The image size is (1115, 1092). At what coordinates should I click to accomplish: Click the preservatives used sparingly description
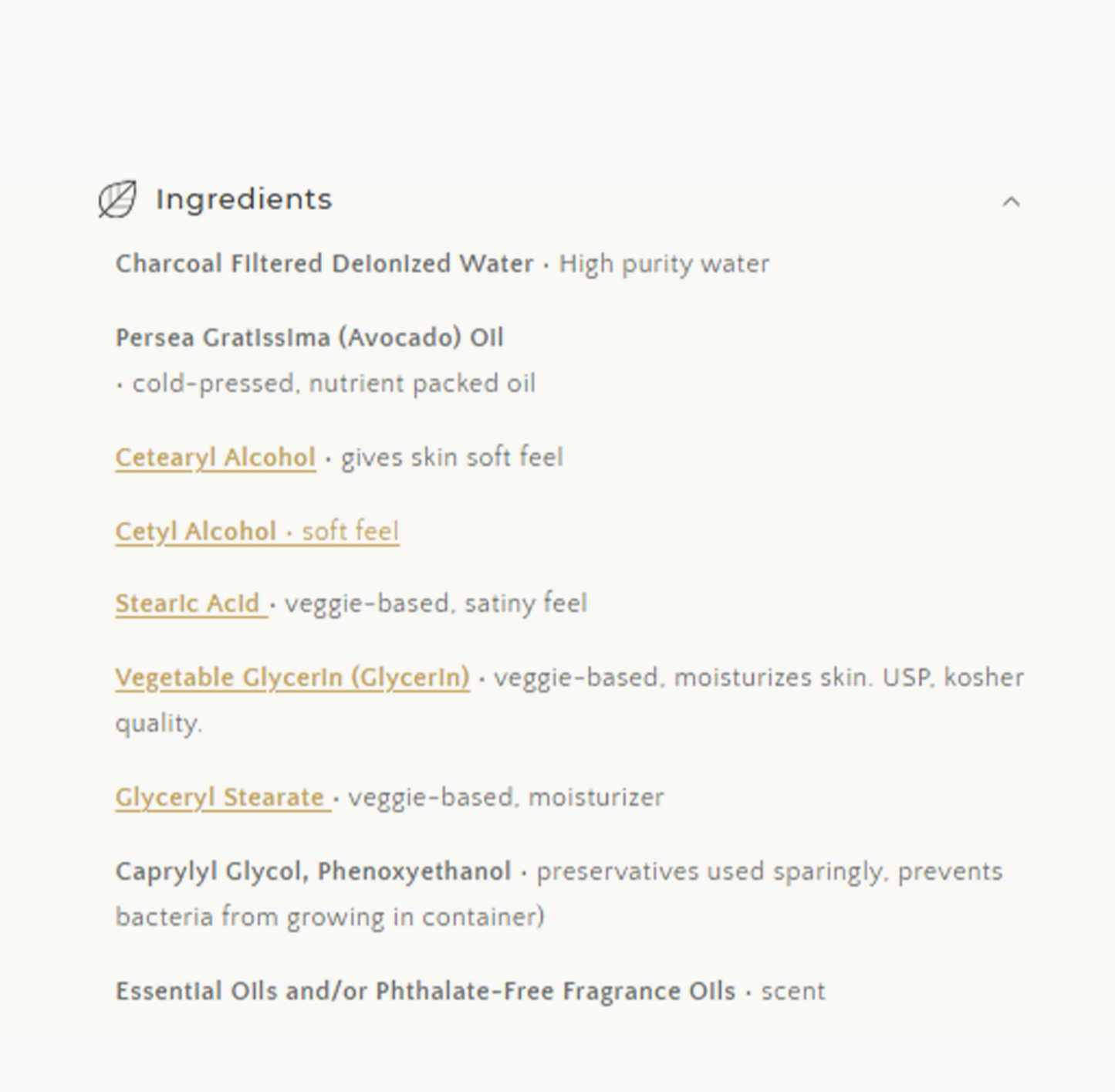(x=768, y=871)
